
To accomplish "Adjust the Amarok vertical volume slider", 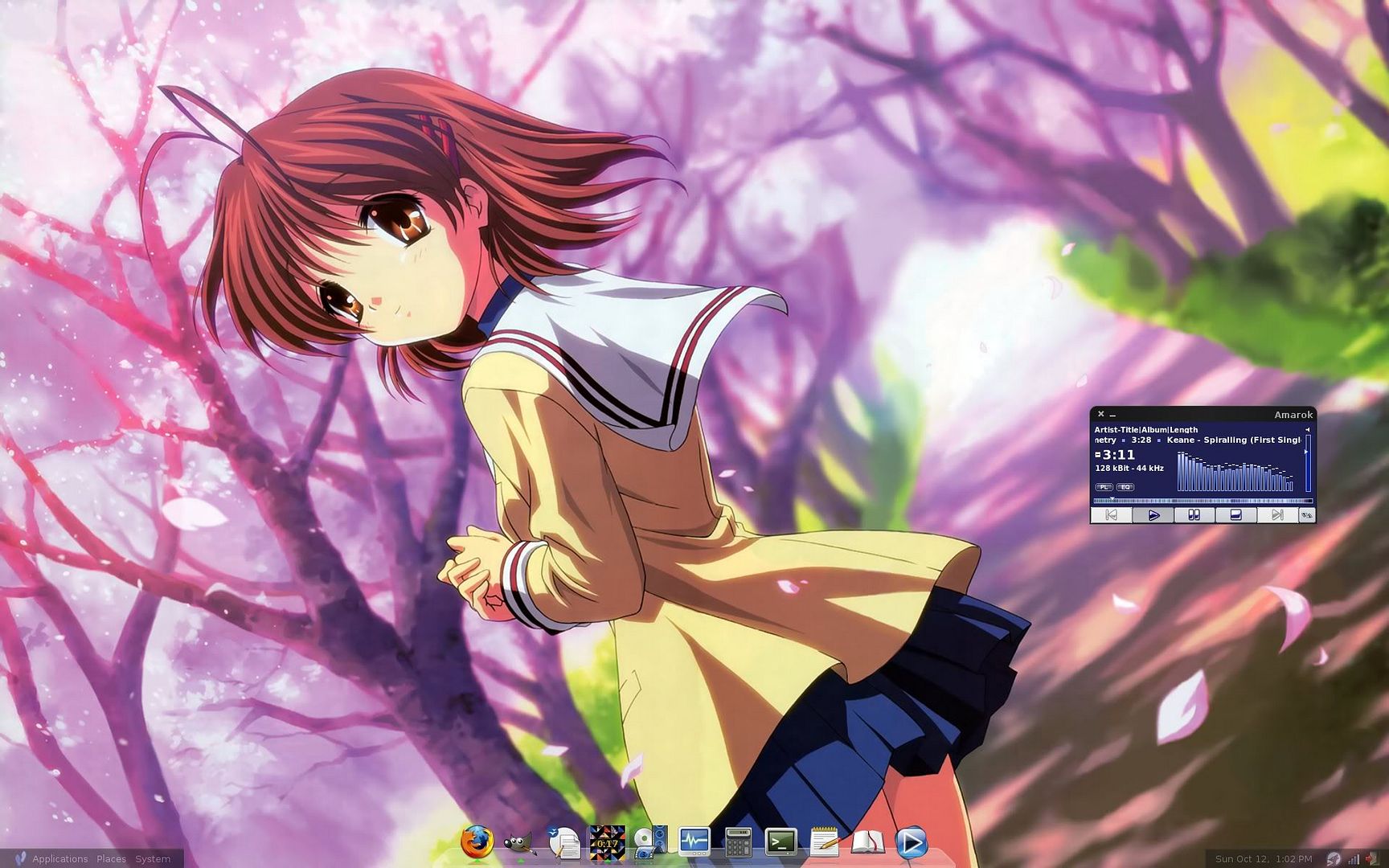I will 1308,464.
